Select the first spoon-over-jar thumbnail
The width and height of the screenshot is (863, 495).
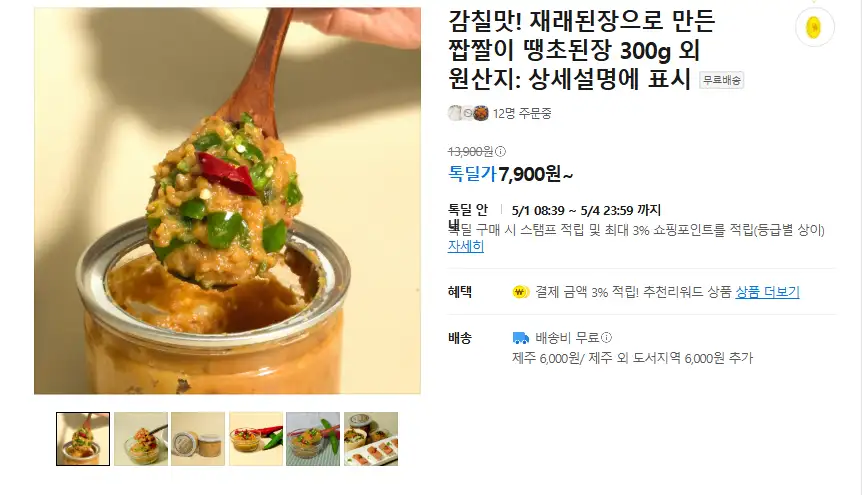pos(83,439)
